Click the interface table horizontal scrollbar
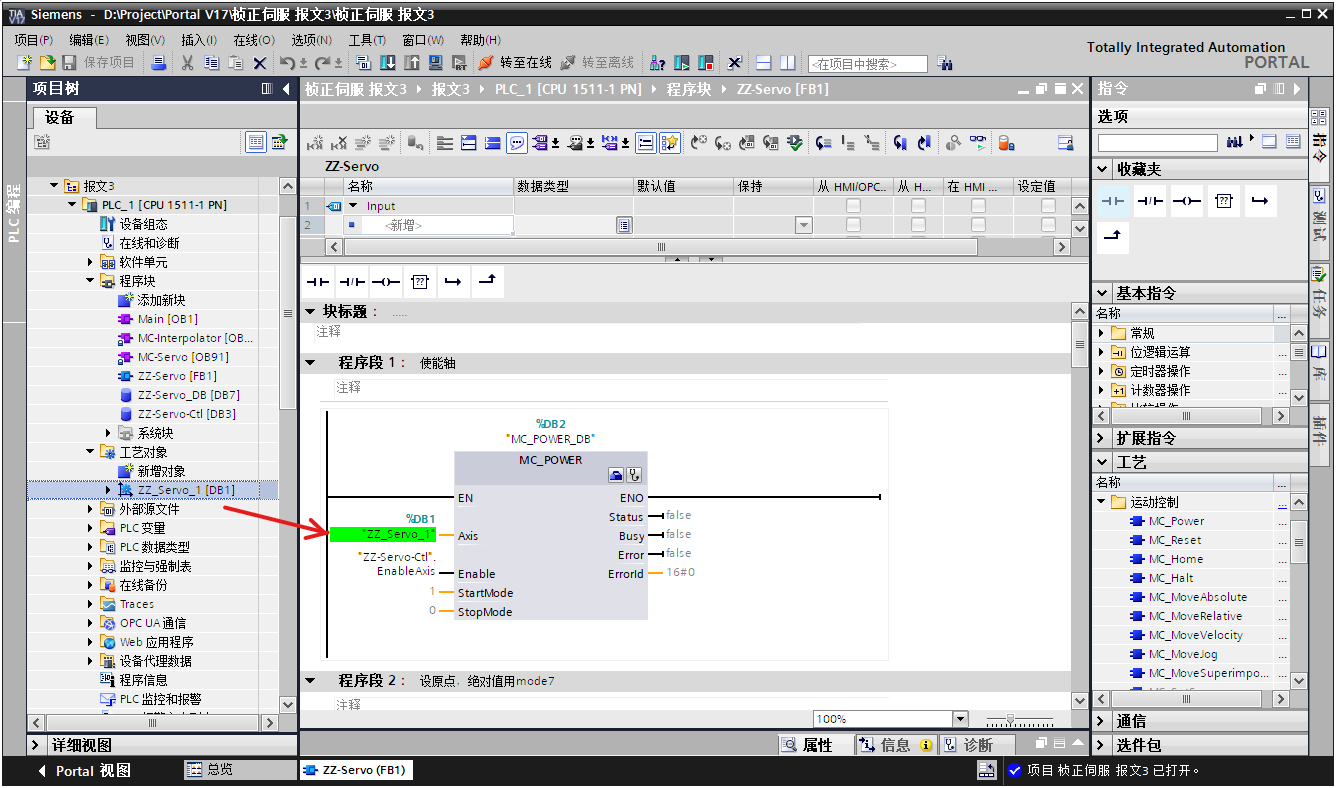The image size is (1336, 788). [660, 246]
